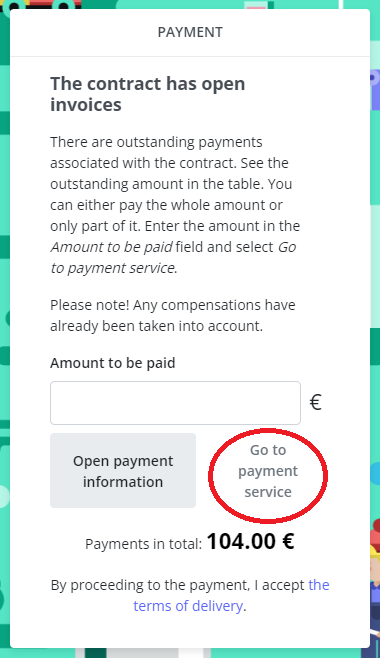Screen dimensions: 380x658
Task: Click the italic 'to payment service' phrase
Action: [x=112, y=268]
